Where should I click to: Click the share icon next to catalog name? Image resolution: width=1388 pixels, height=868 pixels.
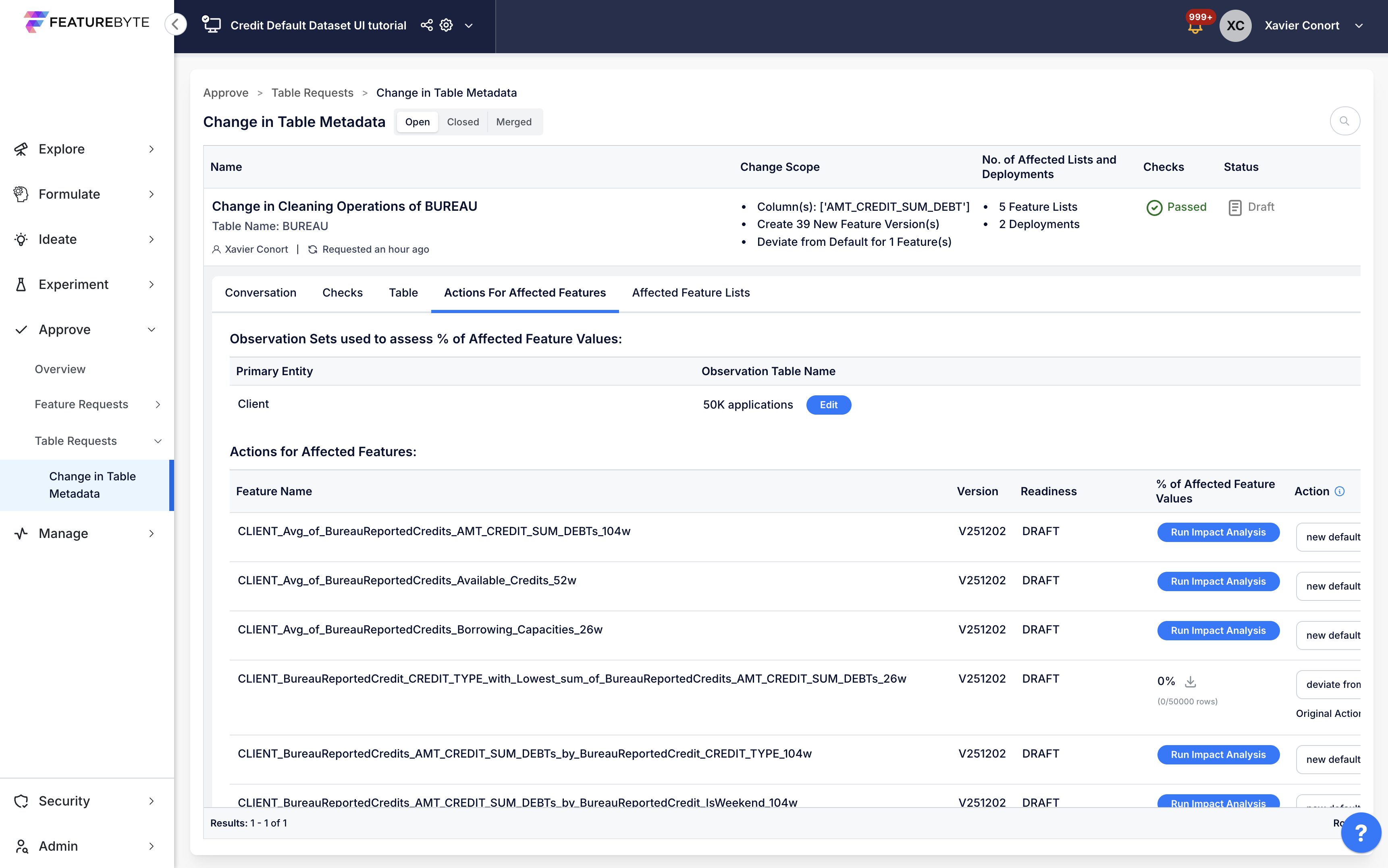tap(426, 25)
